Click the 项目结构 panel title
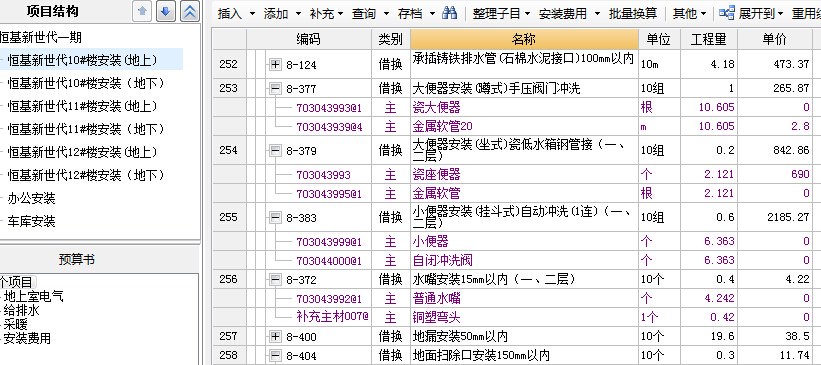This screenshot has height=365, width=821. pos(52,12)
